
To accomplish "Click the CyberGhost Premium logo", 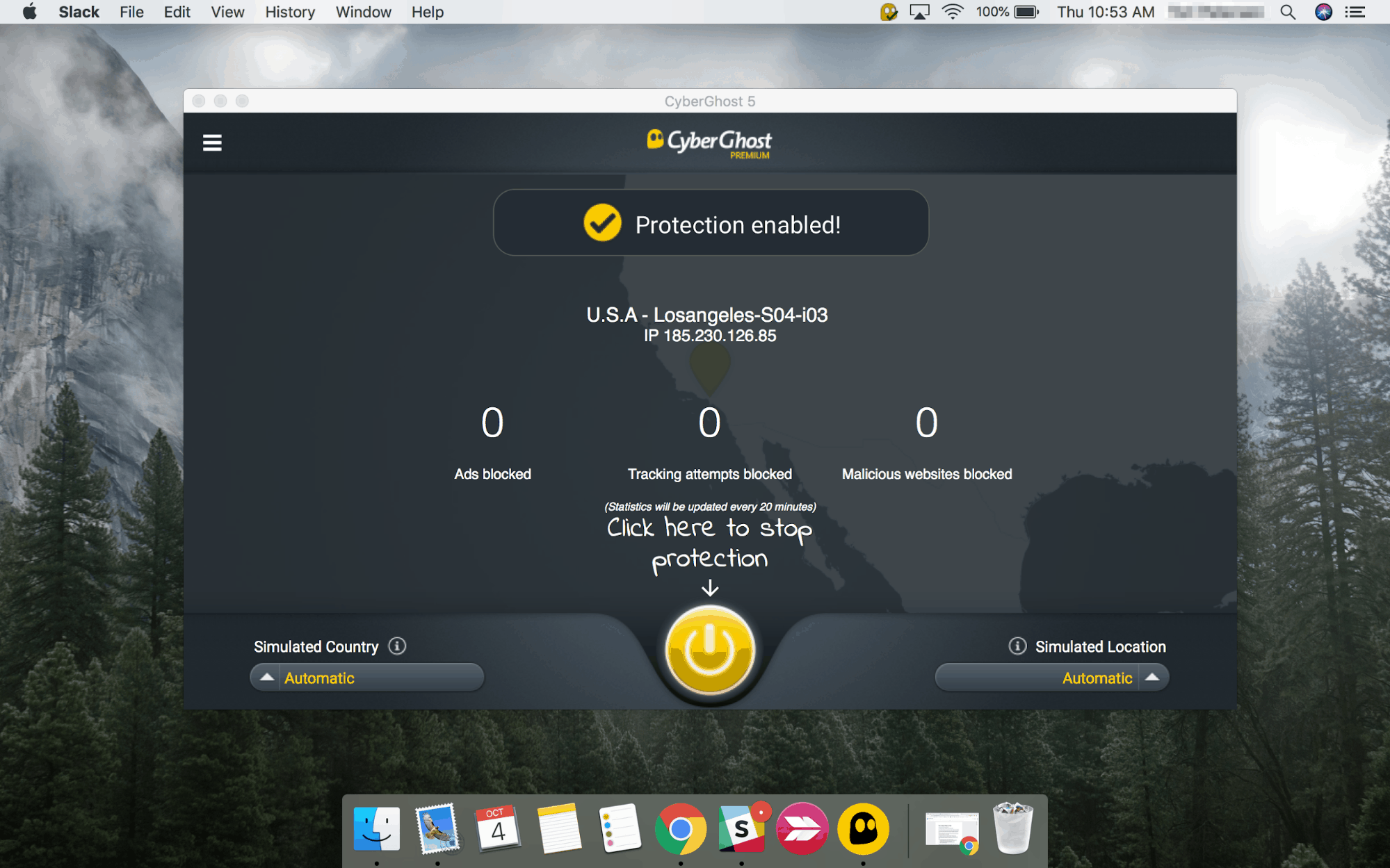I will pyautogui.click(x=709, y=144).
